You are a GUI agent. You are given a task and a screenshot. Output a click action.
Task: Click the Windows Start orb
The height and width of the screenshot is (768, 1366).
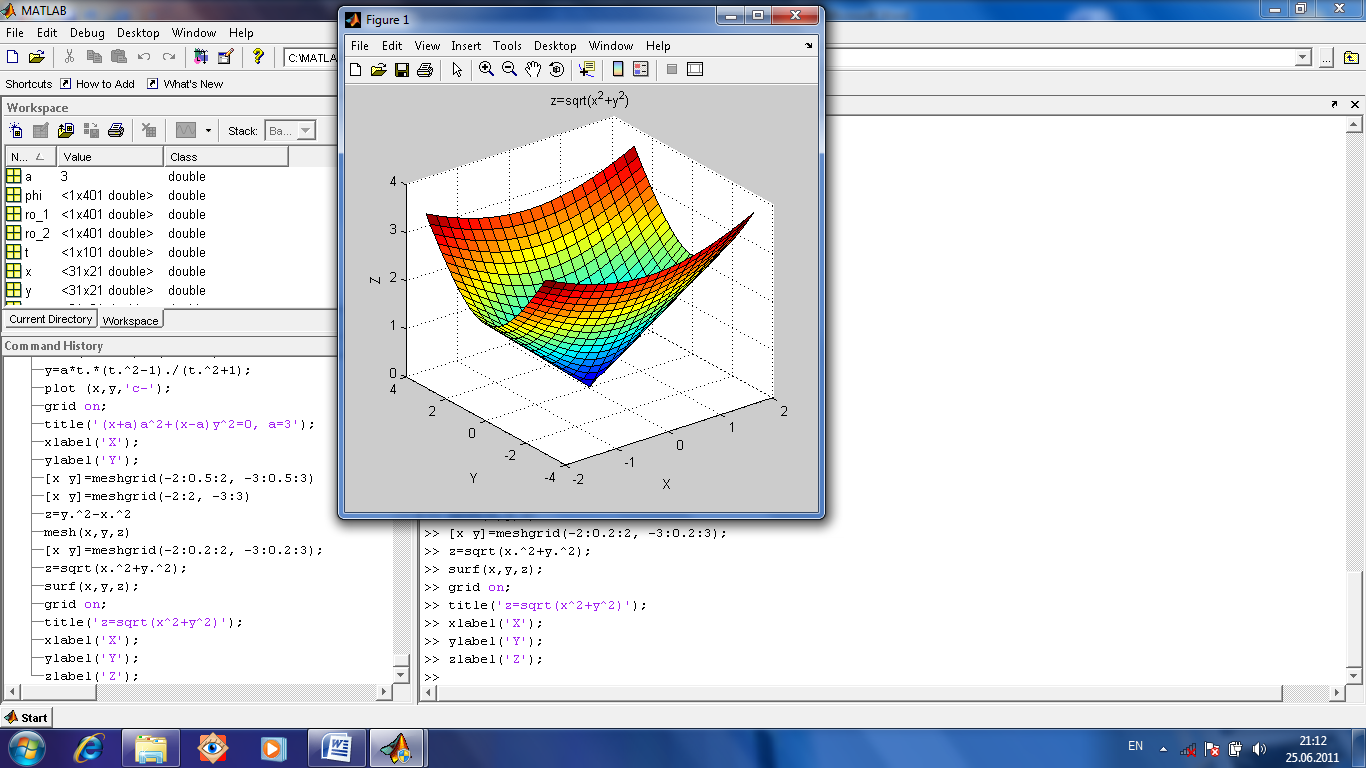[x=25, y=746]
